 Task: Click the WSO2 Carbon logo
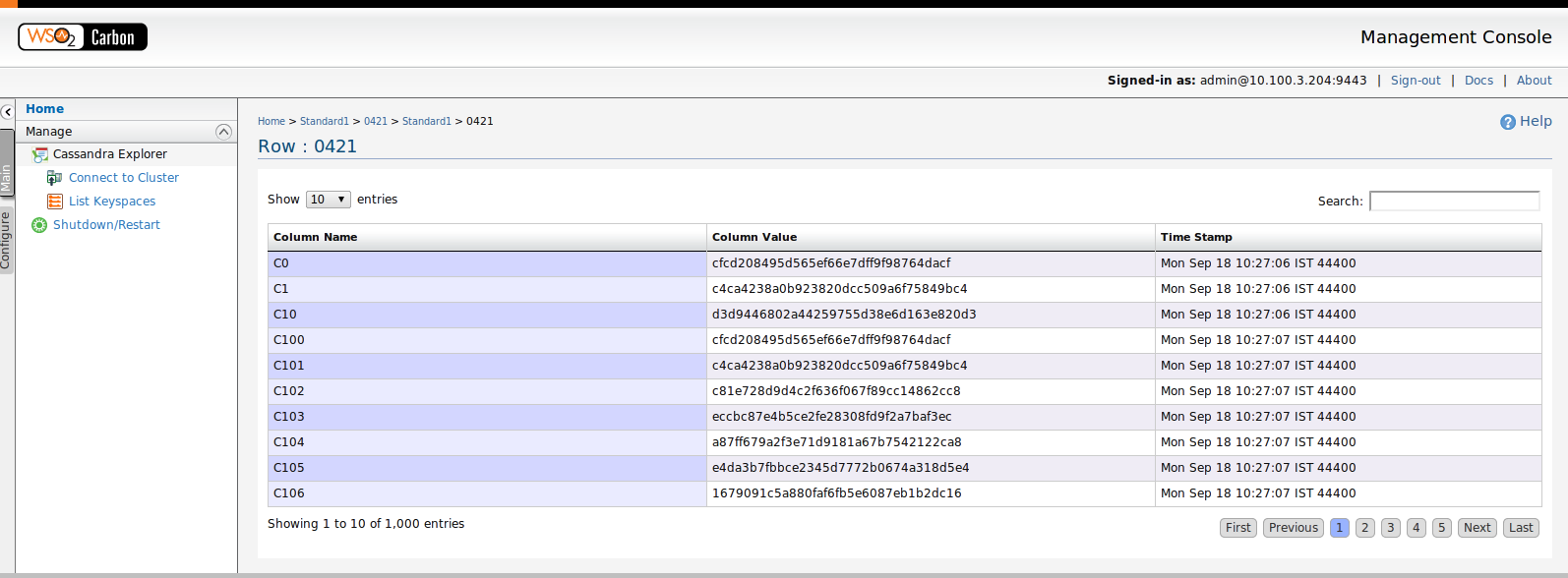point(83,37)
